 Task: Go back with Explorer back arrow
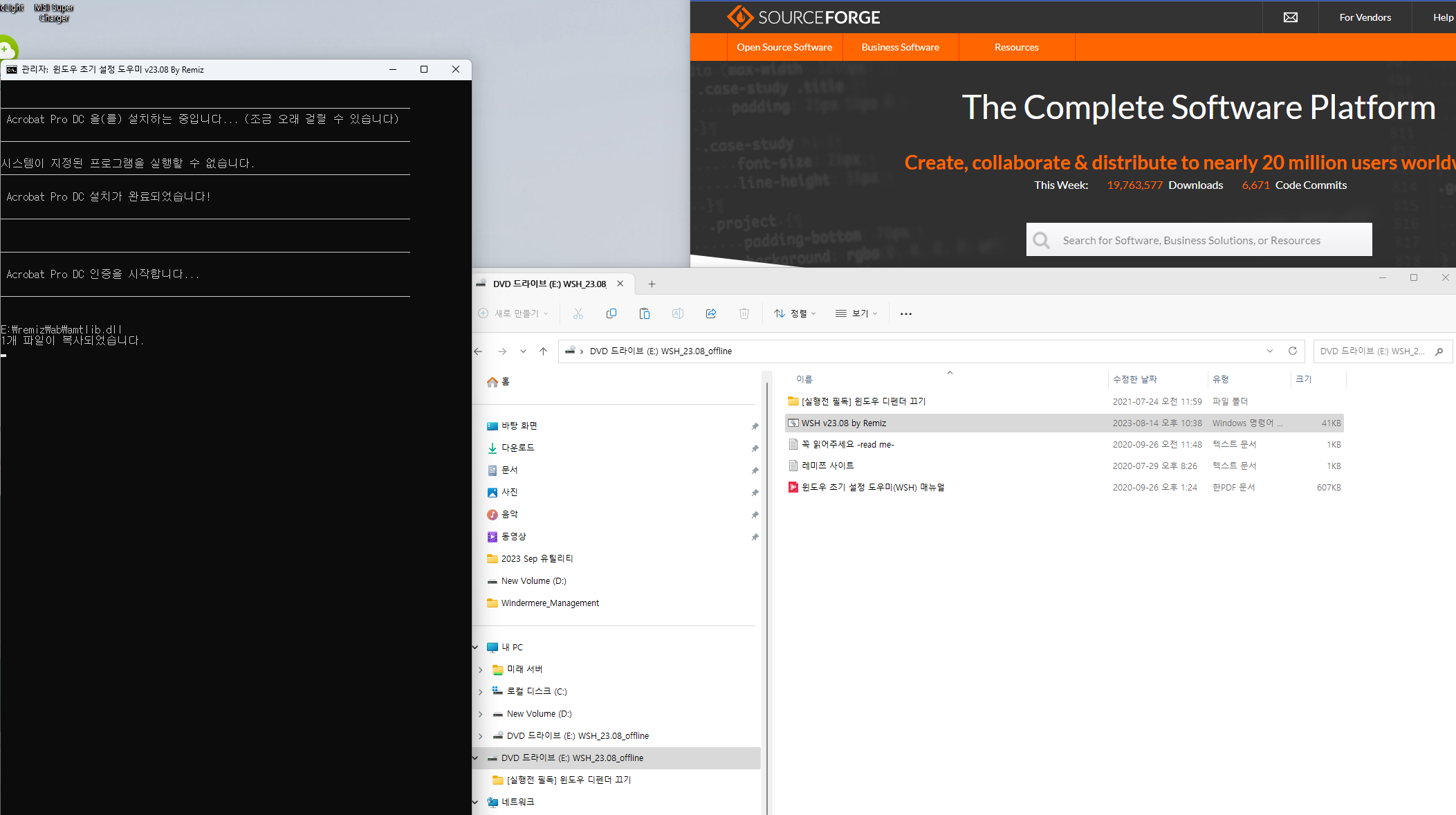[479, 351]
